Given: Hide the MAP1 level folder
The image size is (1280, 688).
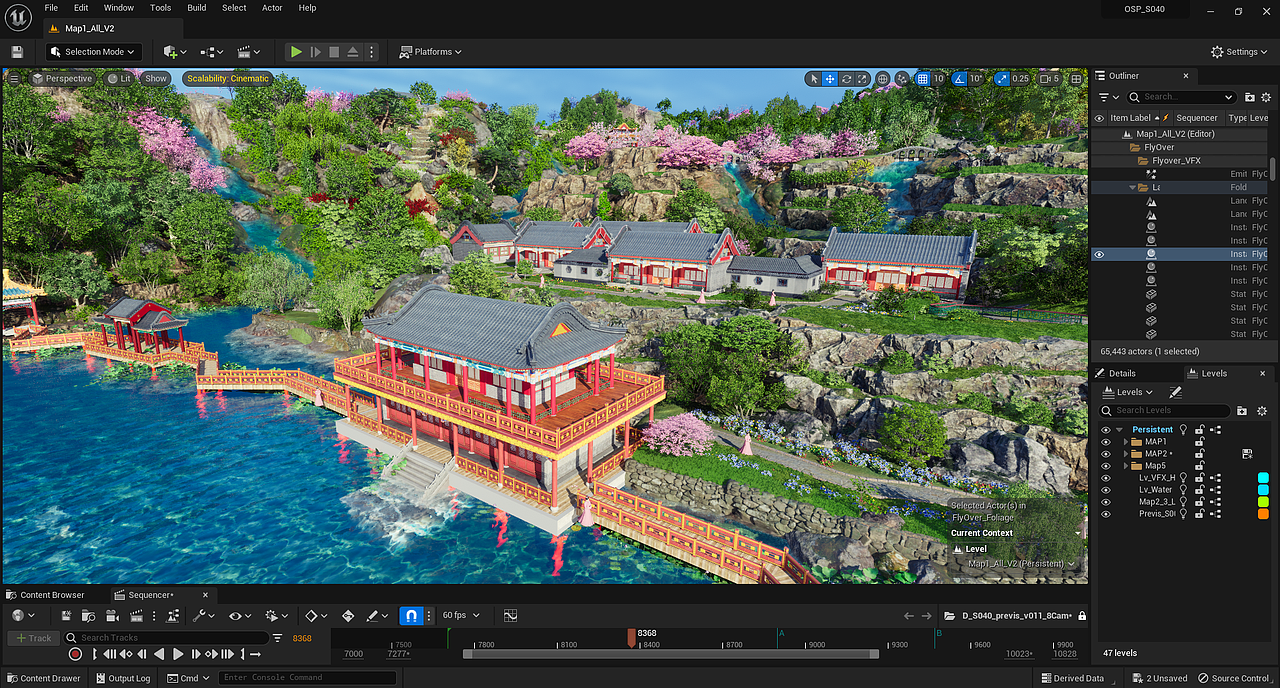Looking at the screenshot, I should [1105, 442].
